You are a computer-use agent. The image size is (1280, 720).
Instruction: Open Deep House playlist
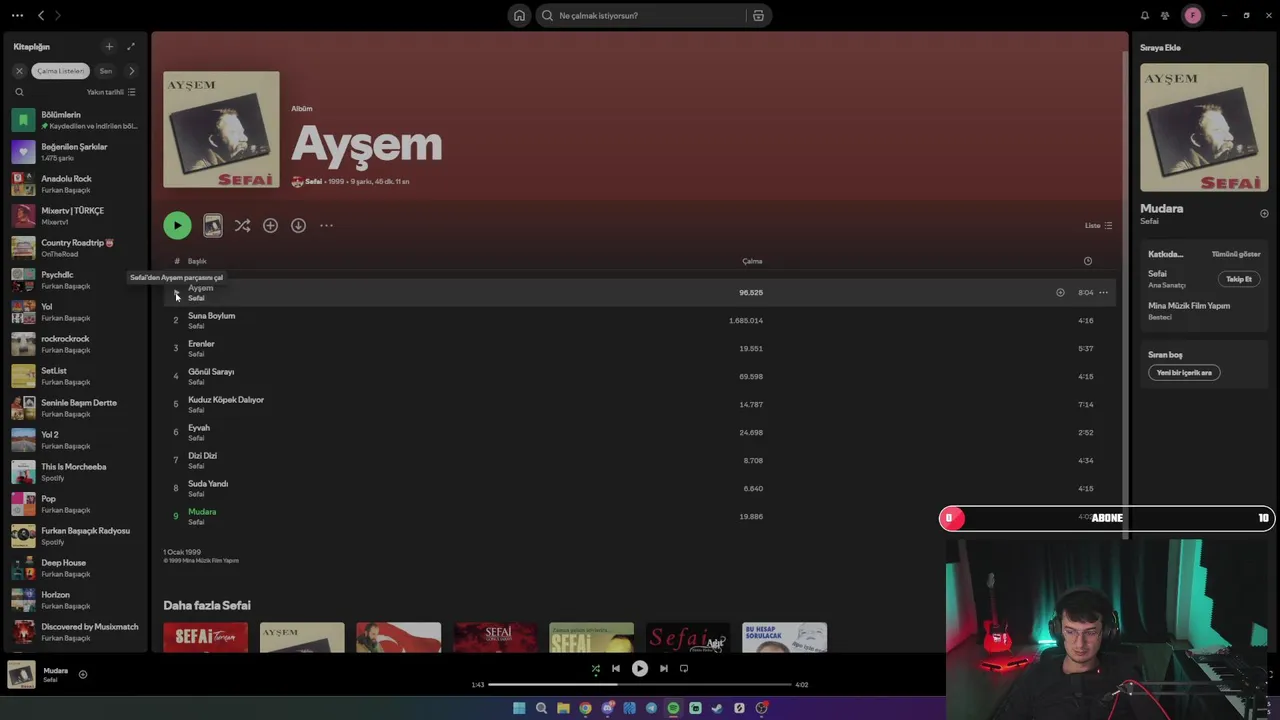(x=74, y=568)
